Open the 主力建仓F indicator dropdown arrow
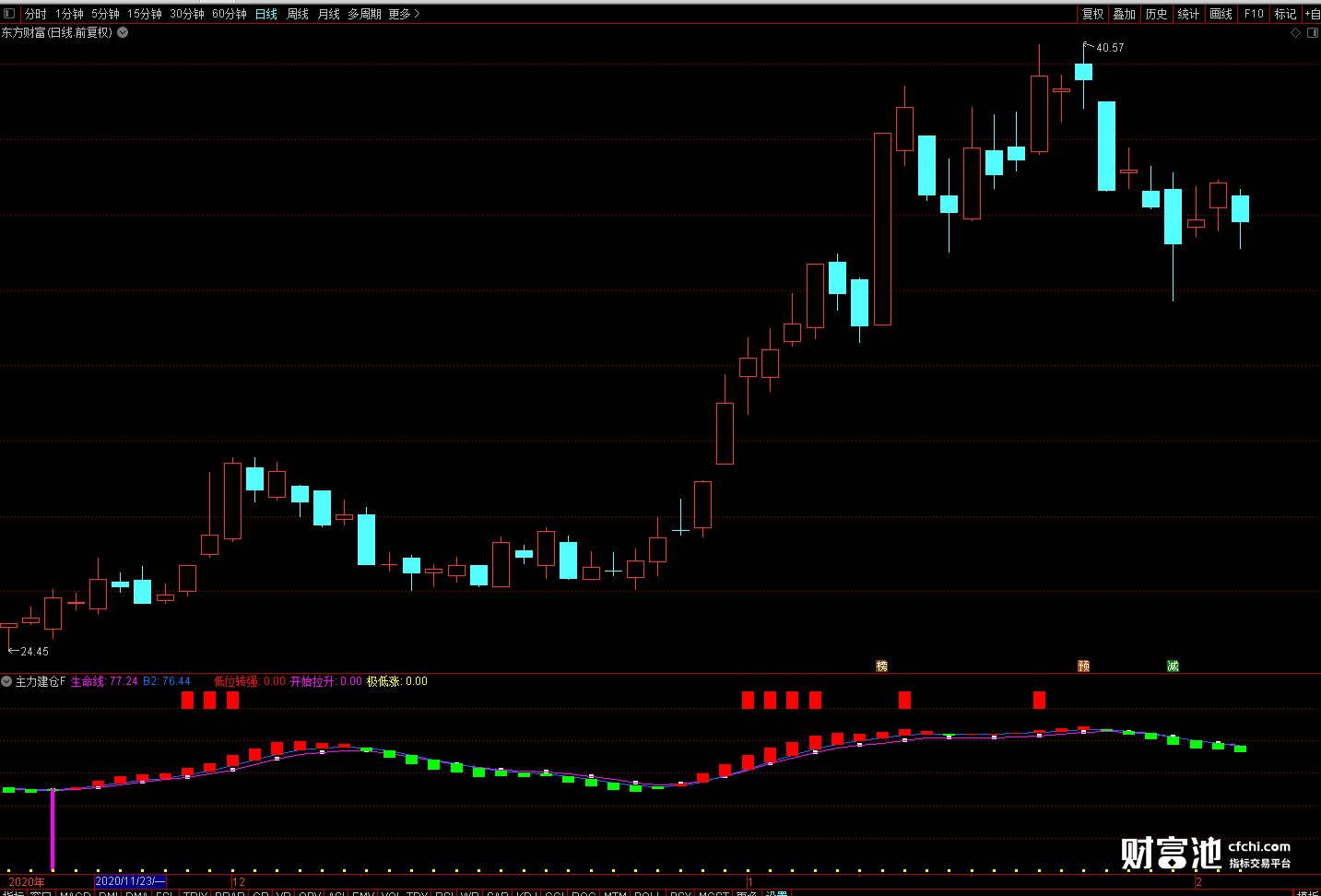The image size is (1321, 896). tap(6, 681)
